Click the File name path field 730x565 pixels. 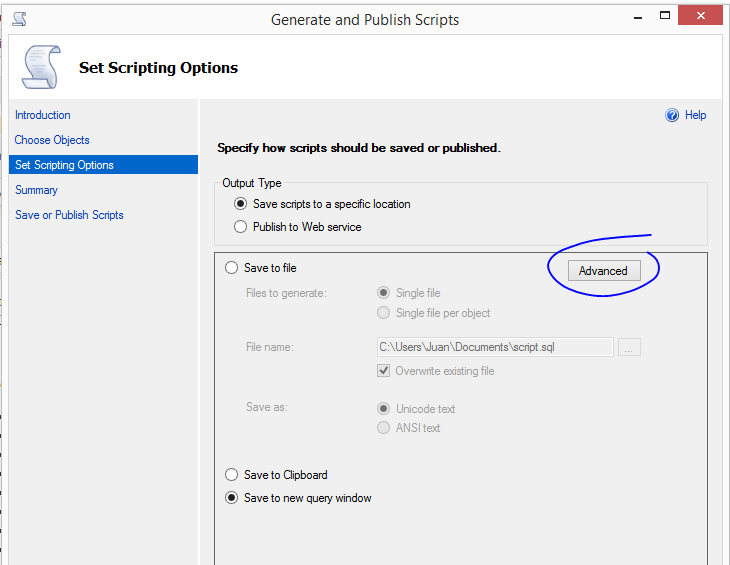495,347
